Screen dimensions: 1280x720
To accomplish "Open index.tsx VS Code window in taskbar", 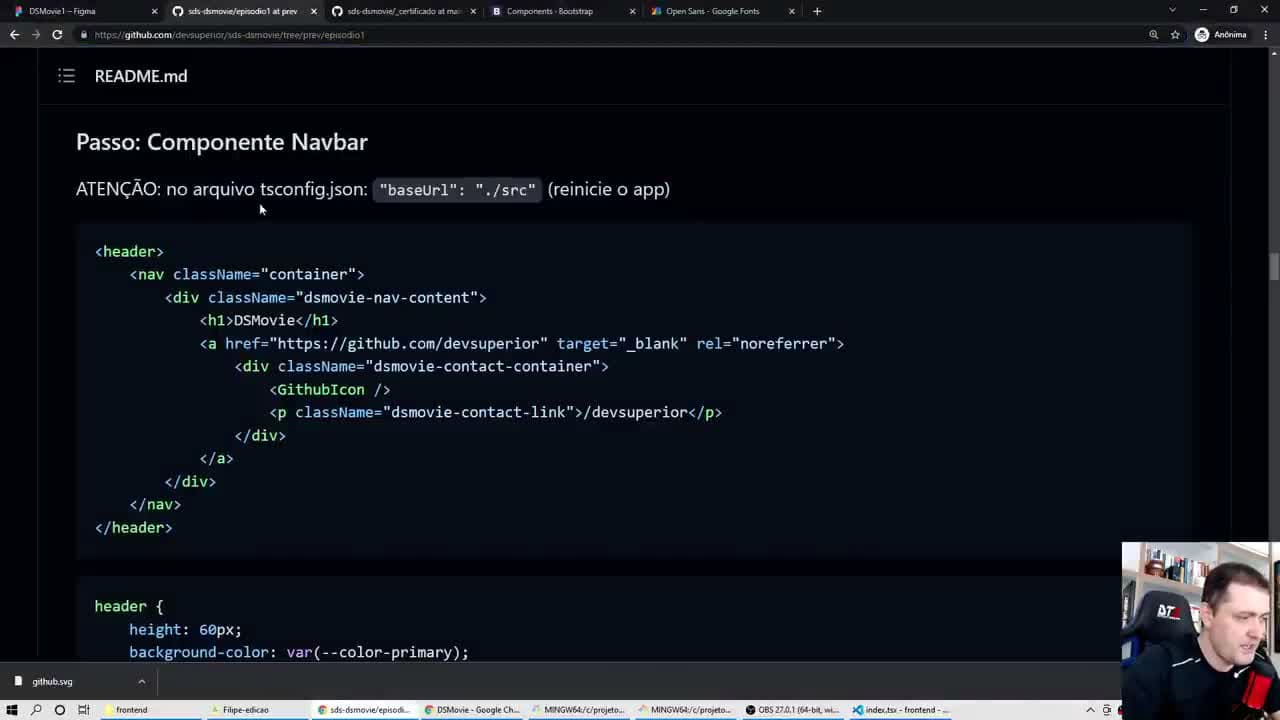I will click(x=899, y=710).
